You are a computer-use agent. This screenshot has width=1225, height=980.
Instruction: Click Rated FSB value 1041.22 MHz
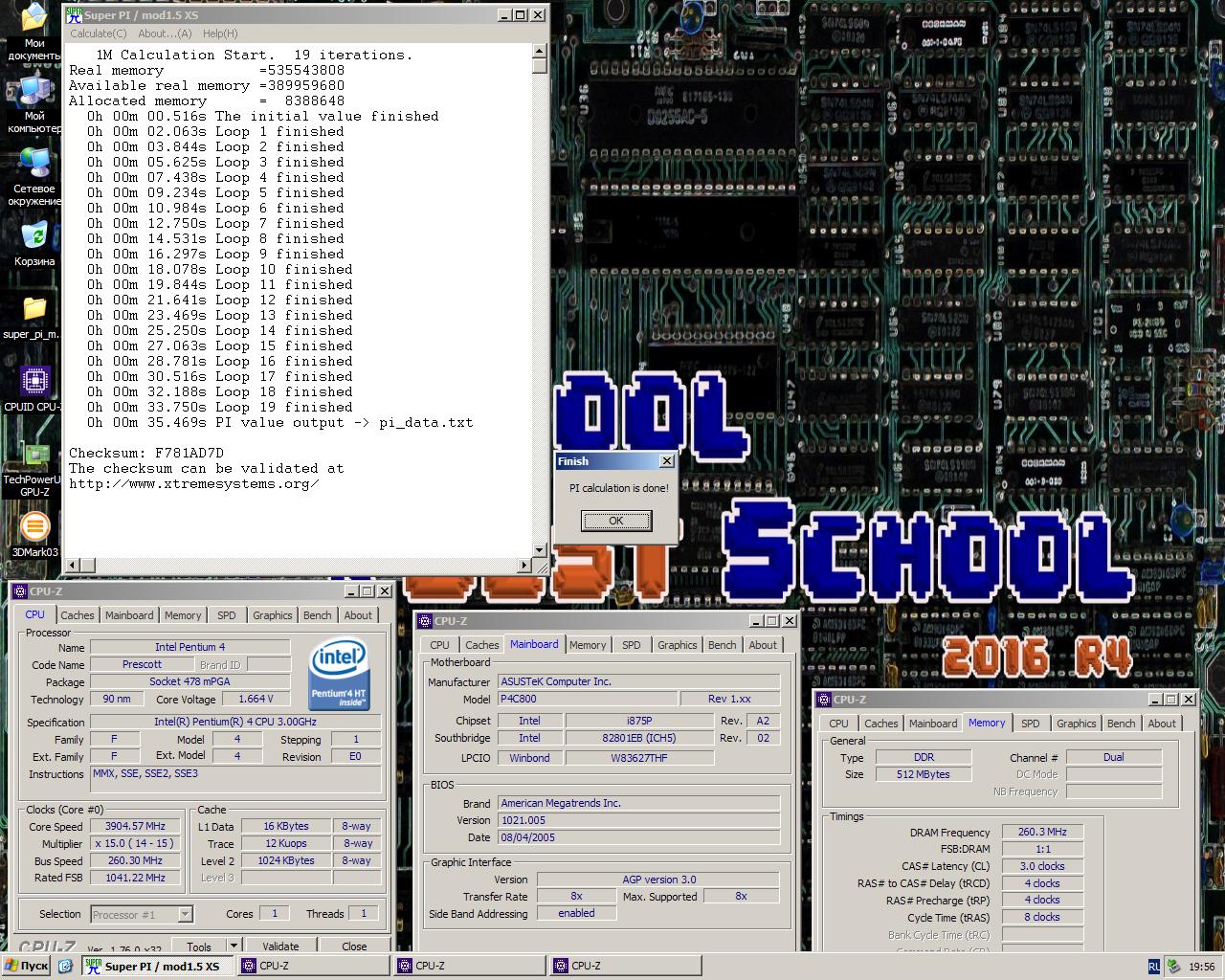[135, 878]
